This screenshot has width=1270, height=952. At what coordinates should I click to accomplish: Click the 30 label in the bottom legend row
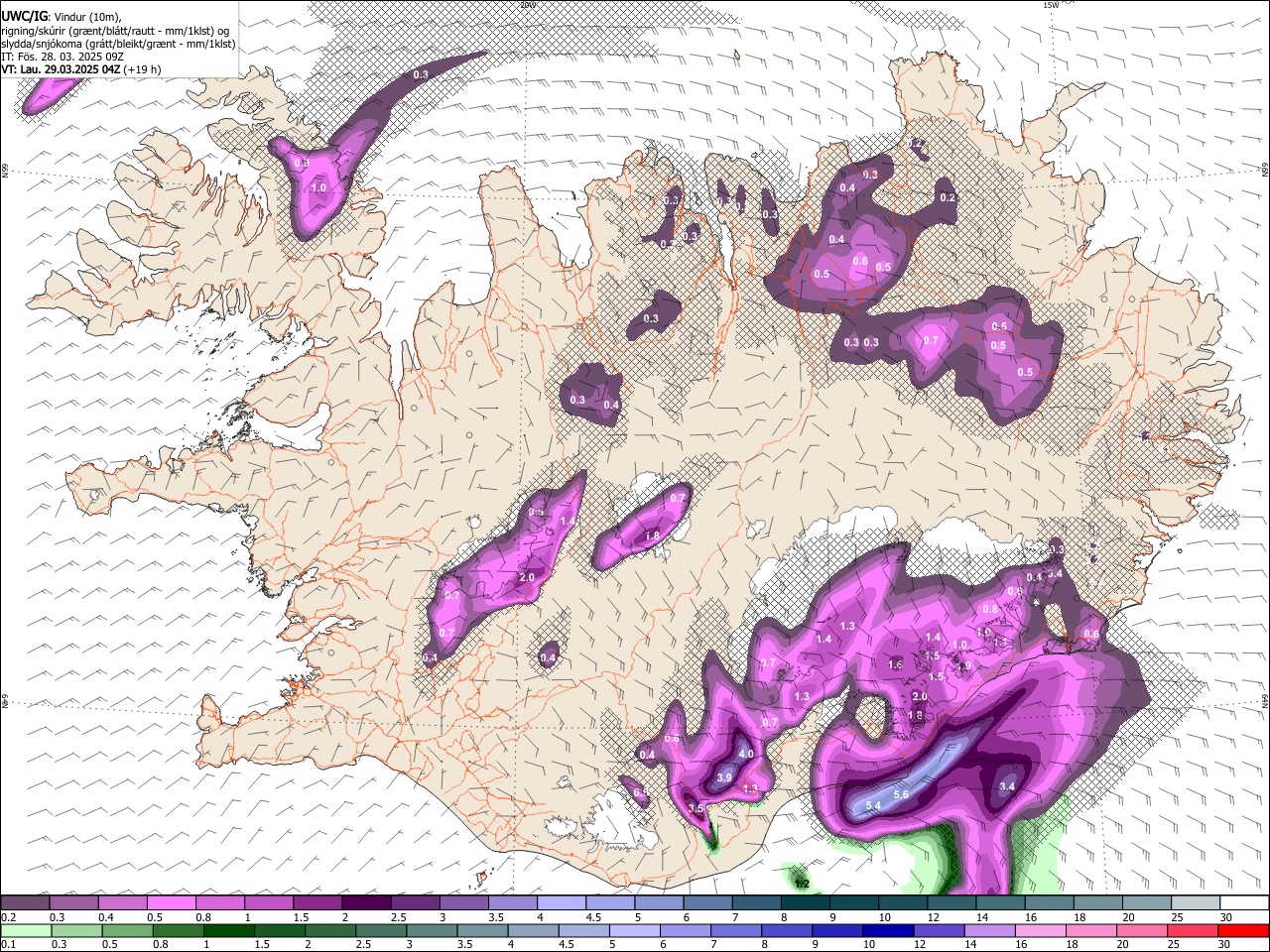pos(1225,945)
